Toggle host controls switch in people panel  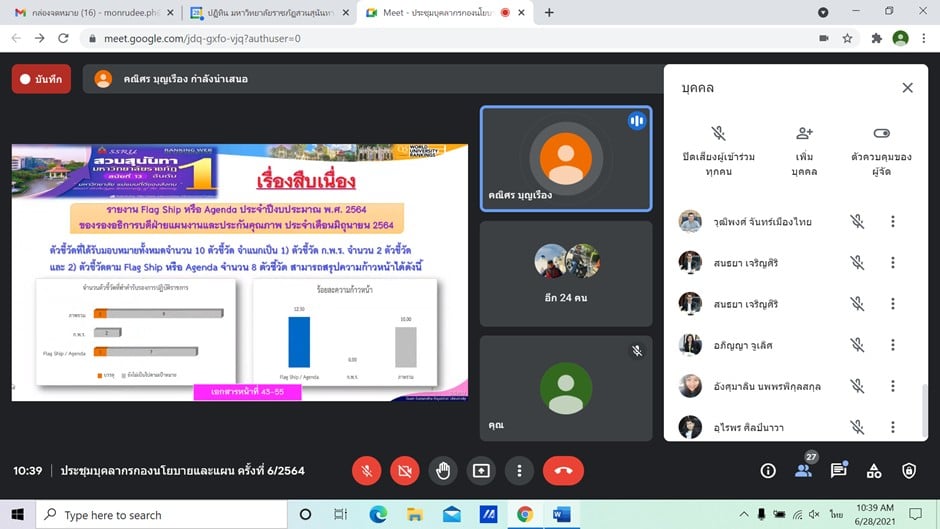[x=881, y=133]
